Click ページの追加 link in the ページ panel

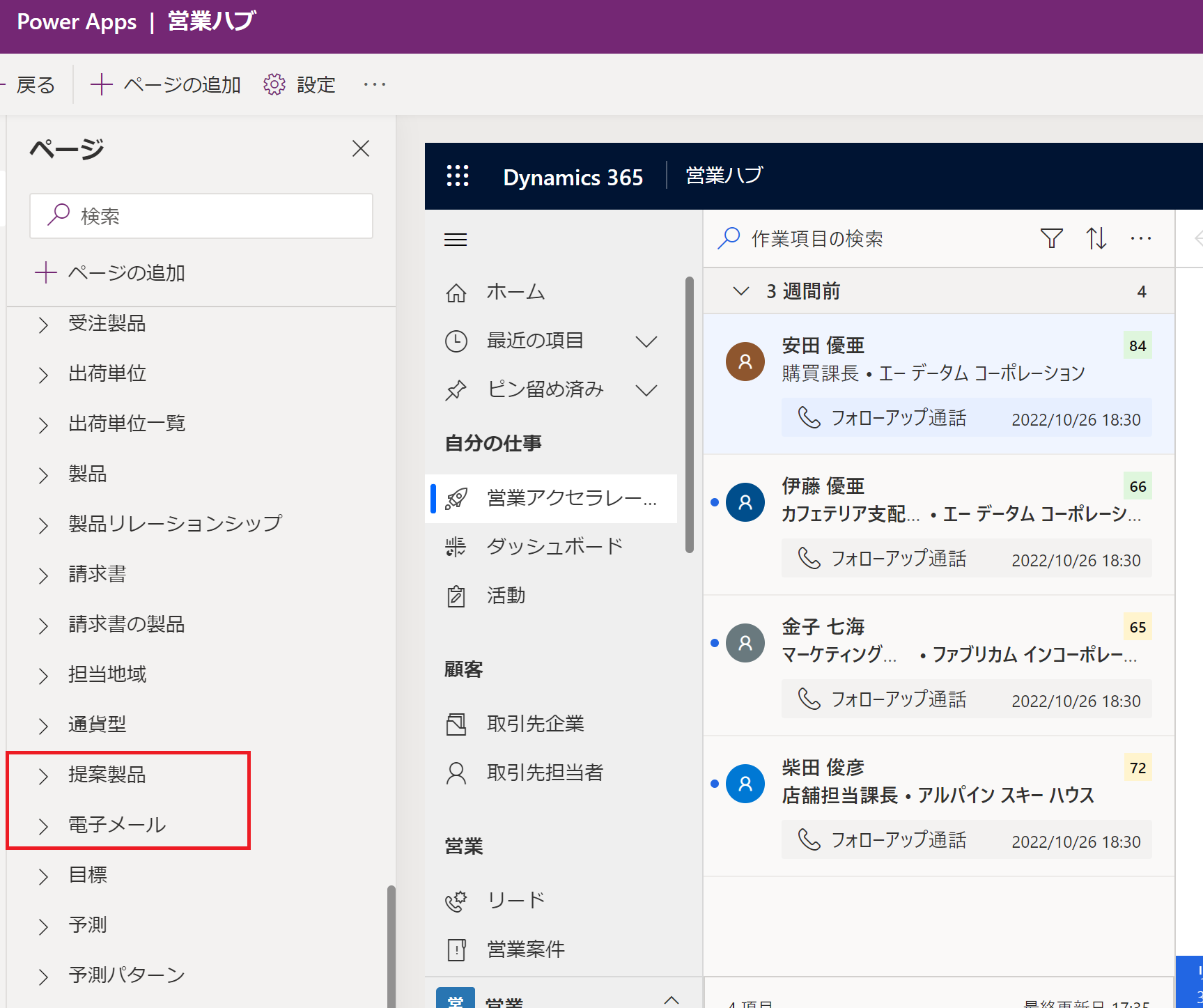(x=110, y=273)
